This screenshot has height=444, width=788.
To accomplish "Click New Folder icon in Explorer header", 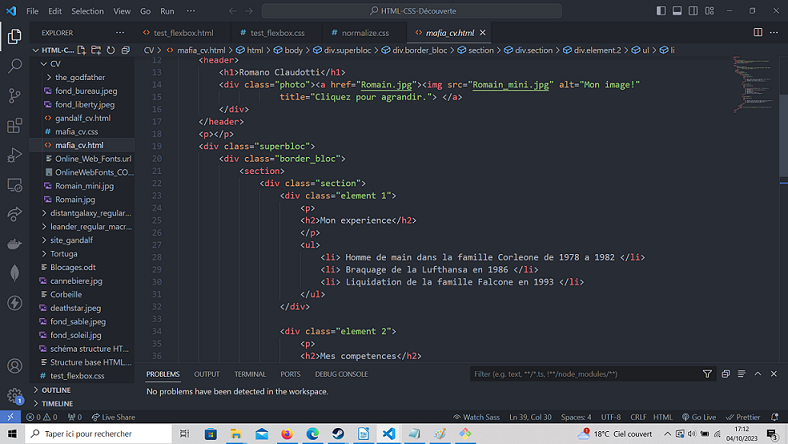I will click(x=96, y=50).
